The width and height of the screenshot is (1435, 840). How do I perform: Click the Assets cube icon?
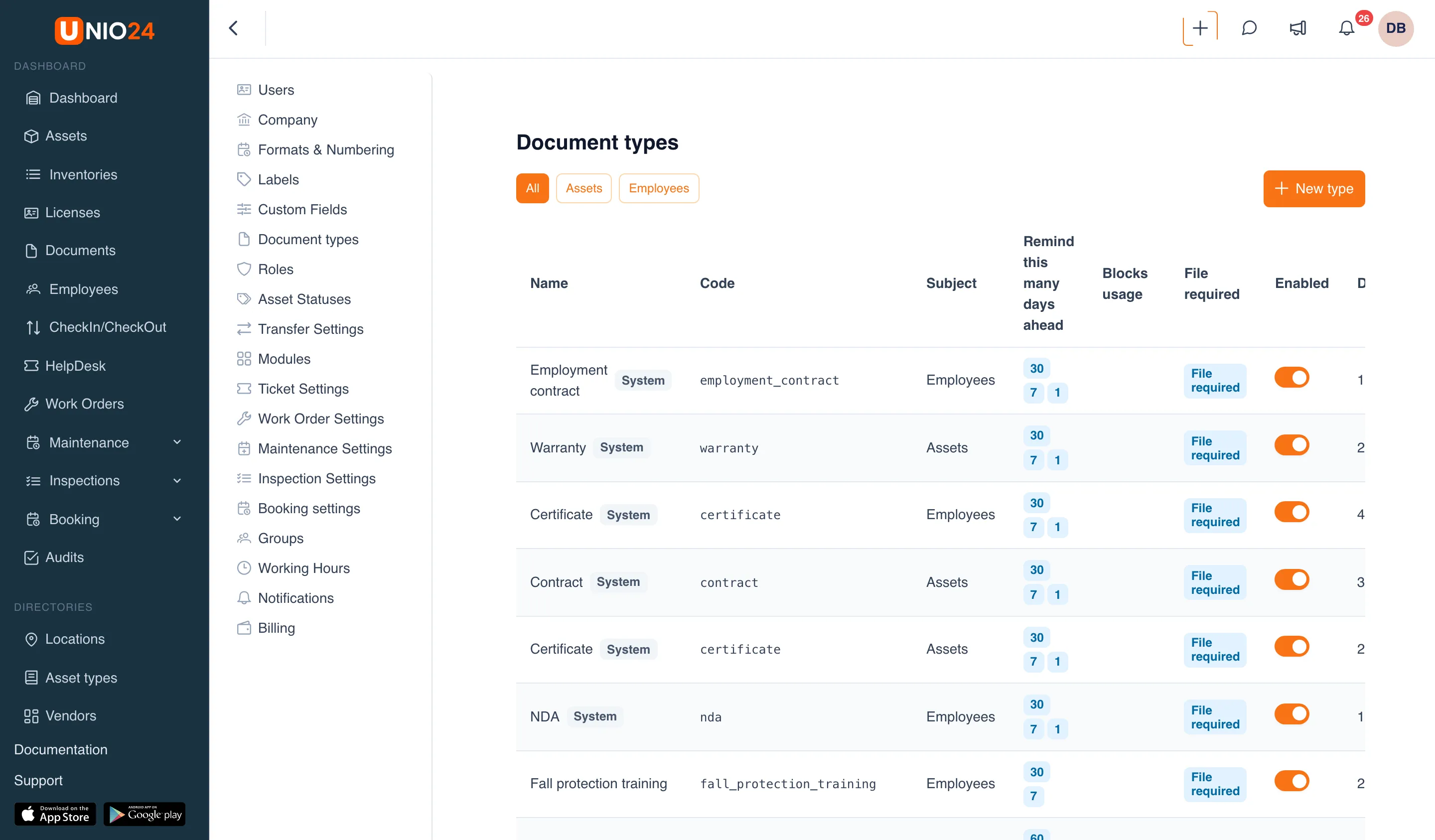click(31, 136)
